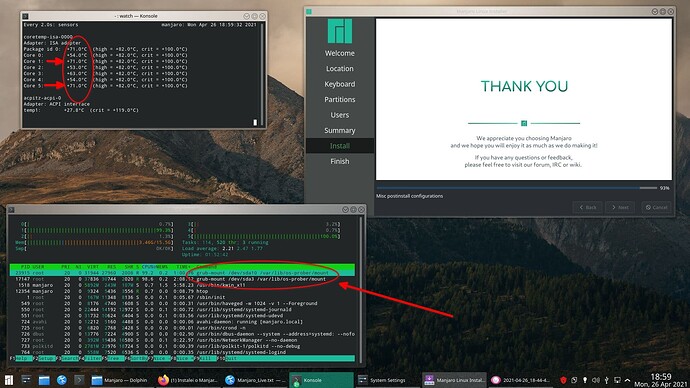The image size is (690, 388).
Task: Select the grub-mount /dev/sda3 process row
Action: coord(182,279)
